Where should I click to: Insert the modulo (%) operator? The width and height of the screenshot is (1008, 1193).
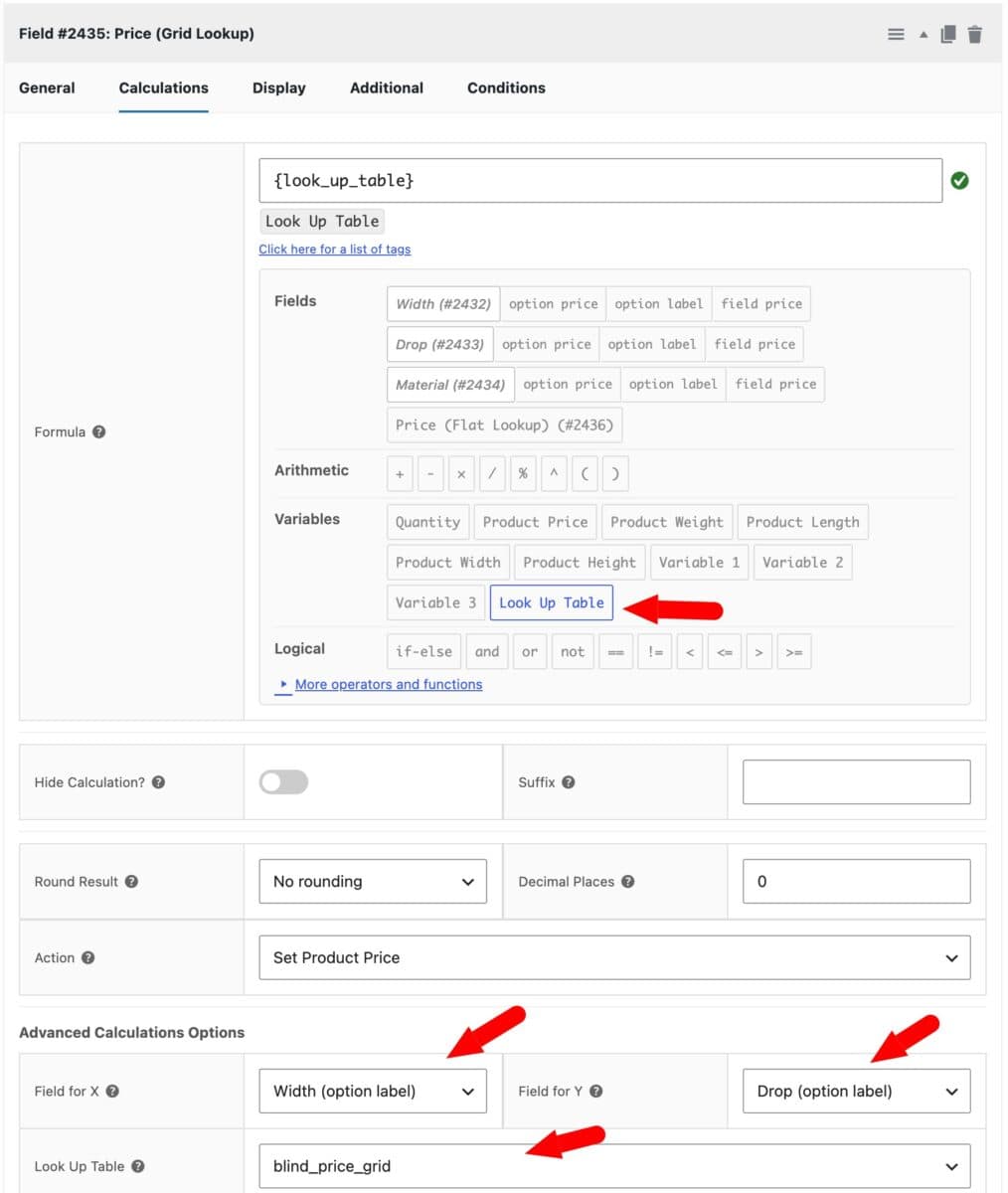pos(523,474)
